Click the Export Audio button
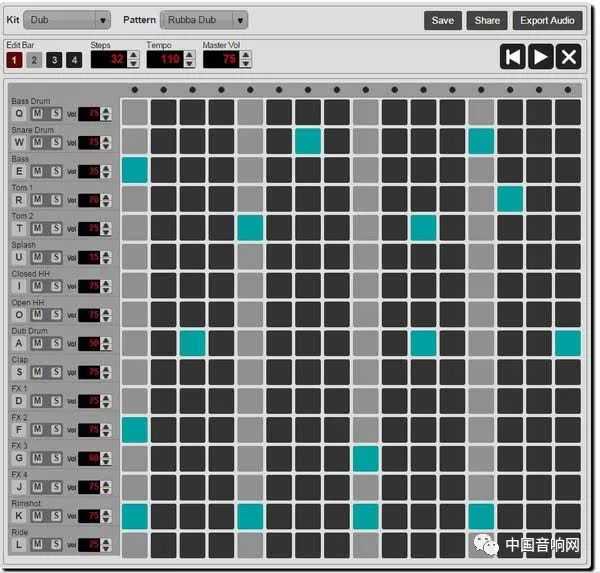Screen dimensions: 600x573 548,20
